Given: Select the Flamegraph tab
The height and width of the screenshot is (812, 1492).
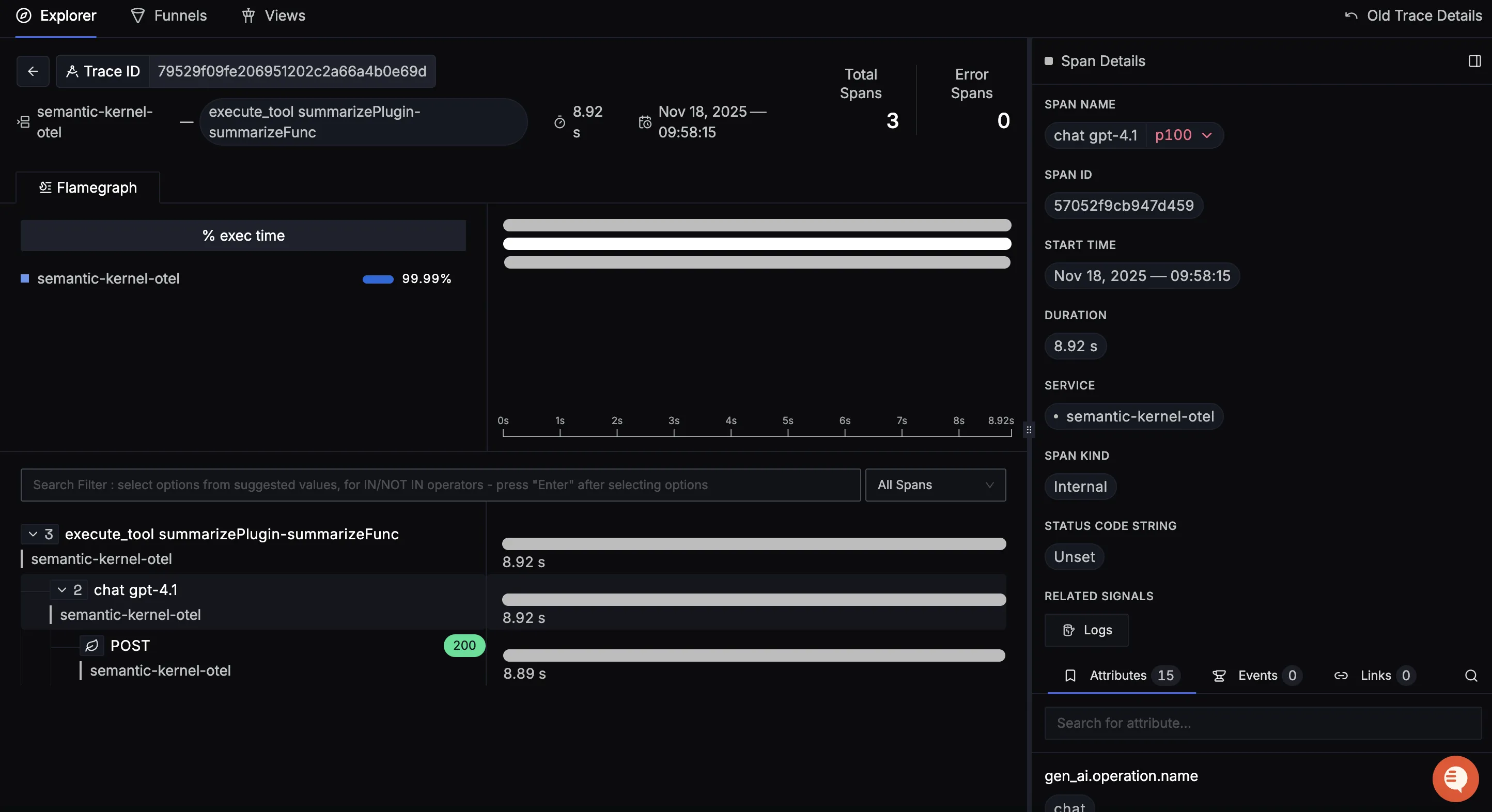Looking at the screenshot, I should point(87,188).
